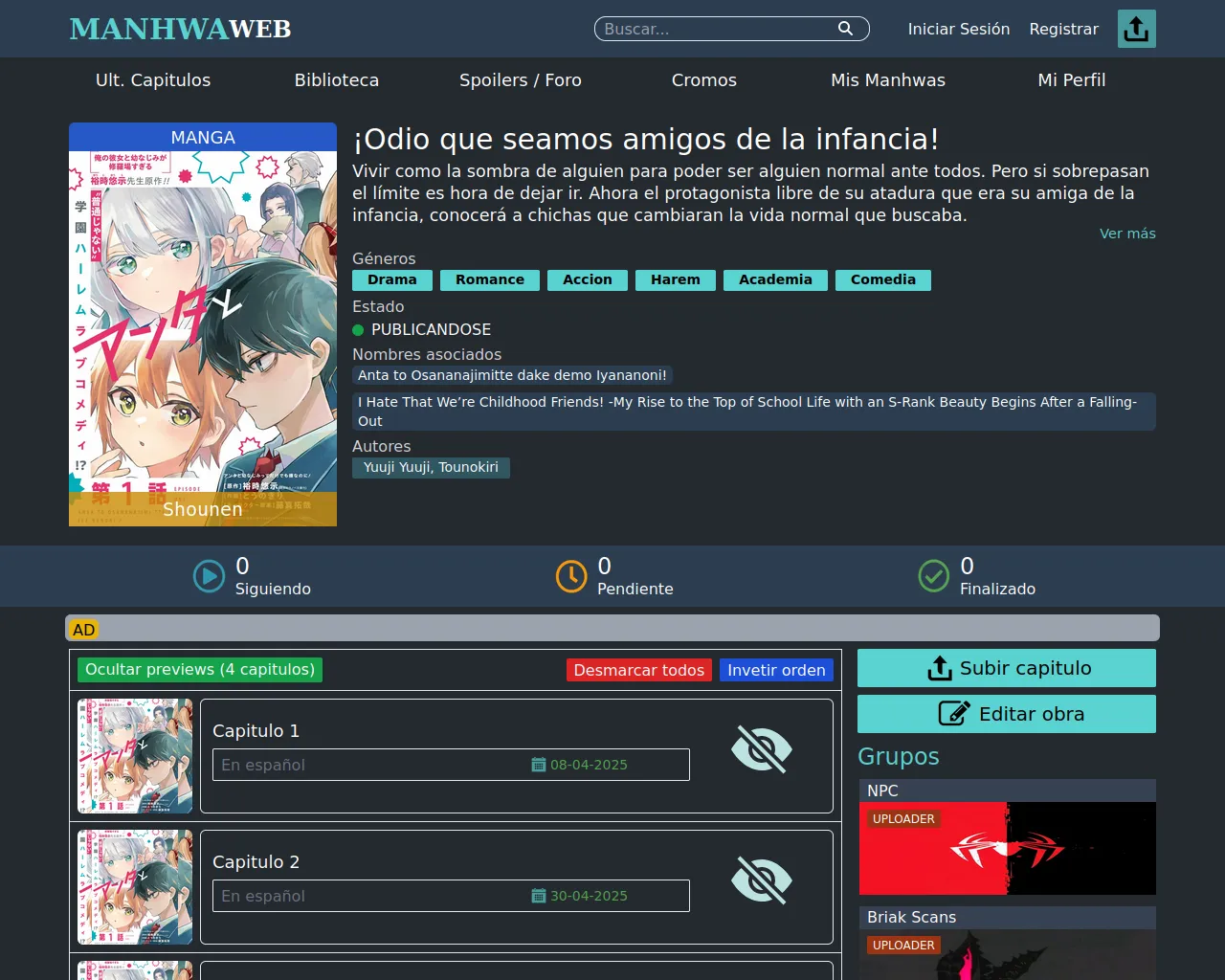1225x980 pixels.
Task: Toggle the eye icon for Capitulo 2
Action: [x=762, y=880]
